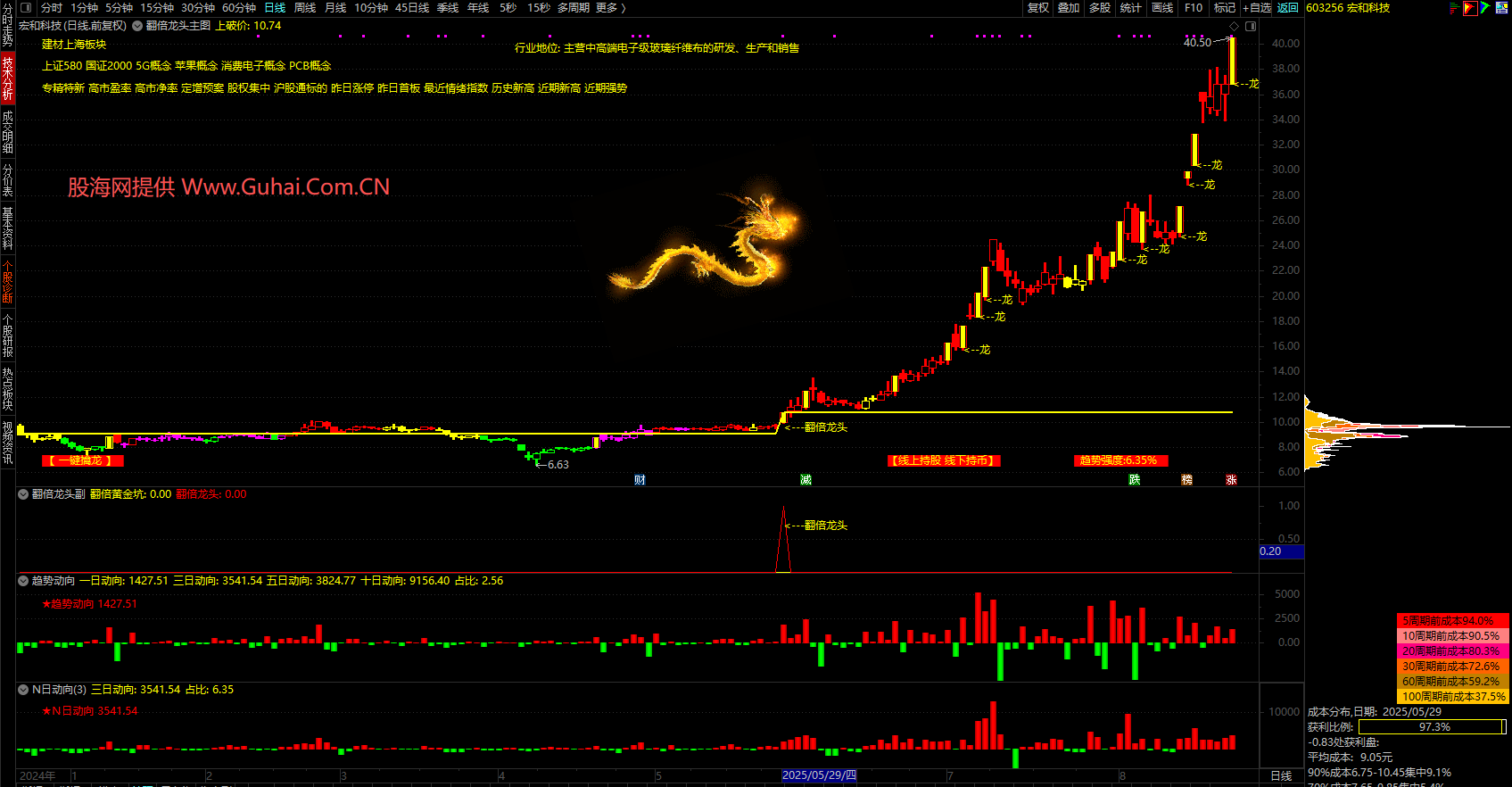The image size is (1512, 787).
Task: Click the brown 60周期前成本59.2% swatch
Action: tap(1452, 681)
